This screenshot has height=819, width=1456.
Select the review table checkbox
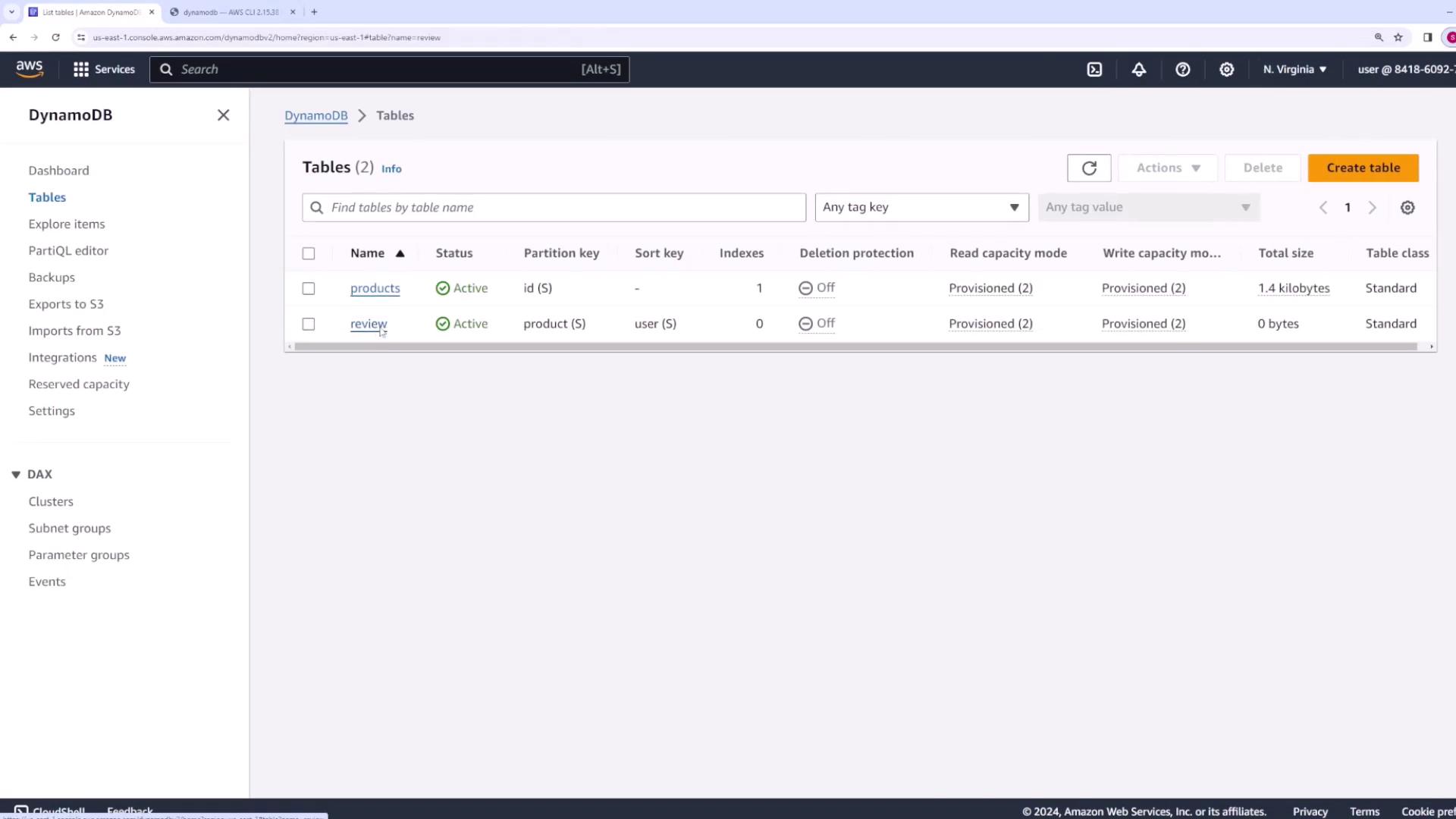[309, 324]
